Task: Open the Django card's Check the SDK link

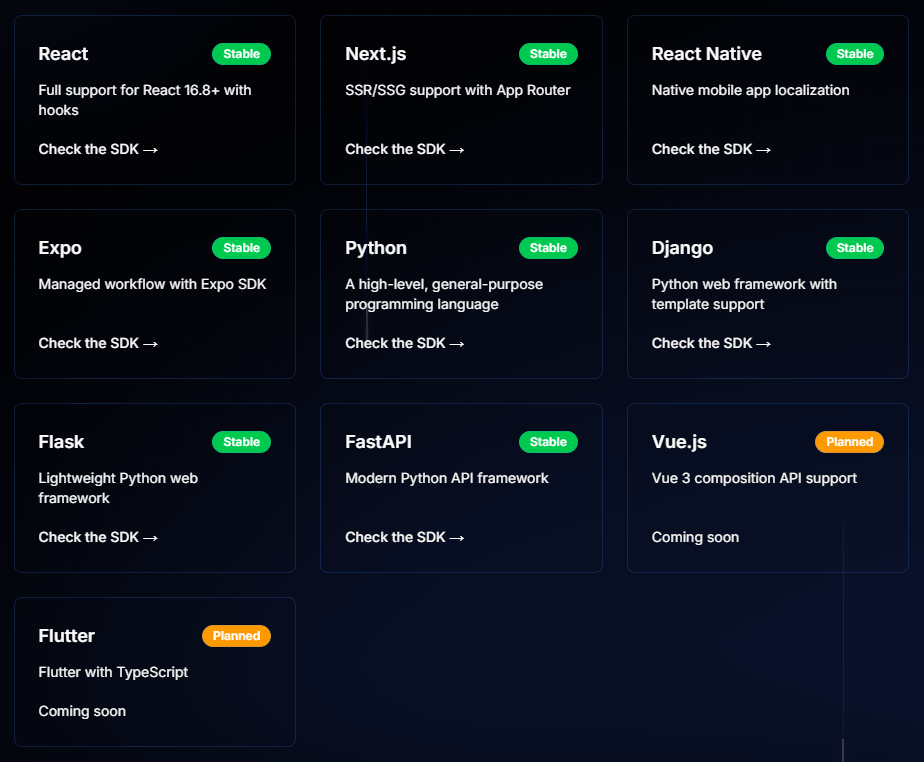Action: (x=711, y=343)
